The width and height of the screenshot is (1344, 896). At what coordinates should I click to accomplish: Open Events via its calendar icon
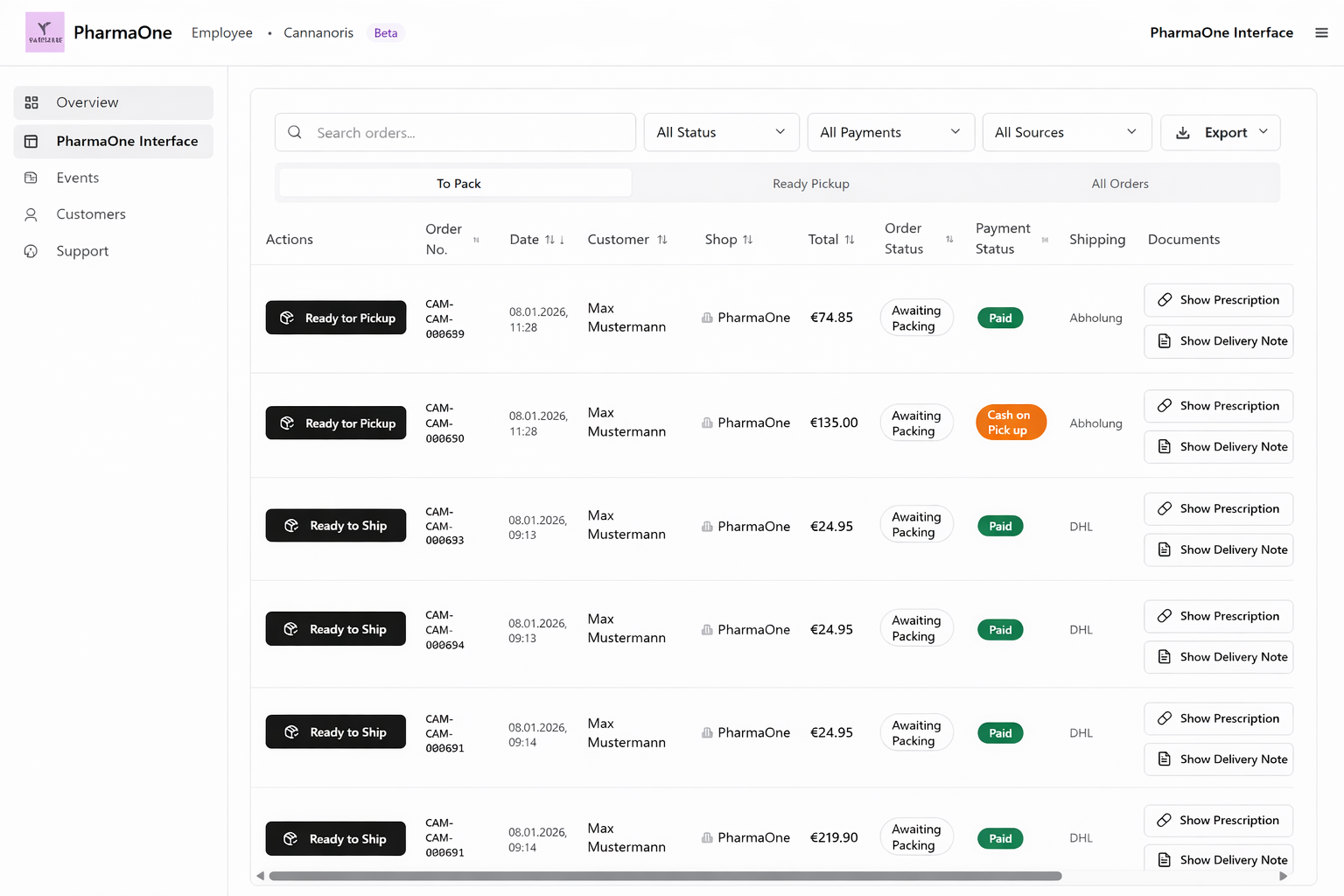[x=31, y=178]
